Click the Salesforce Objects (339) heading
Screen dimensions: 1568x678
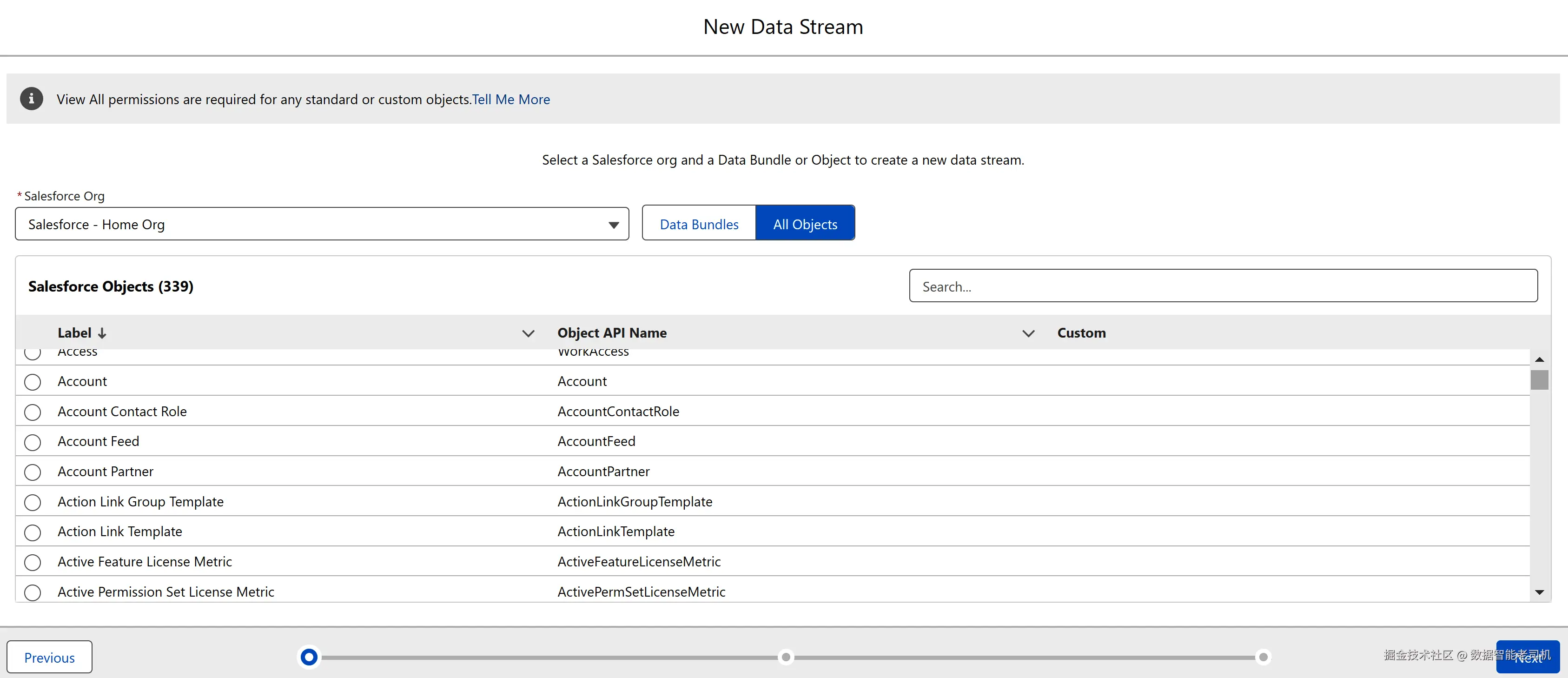(111, 286)
